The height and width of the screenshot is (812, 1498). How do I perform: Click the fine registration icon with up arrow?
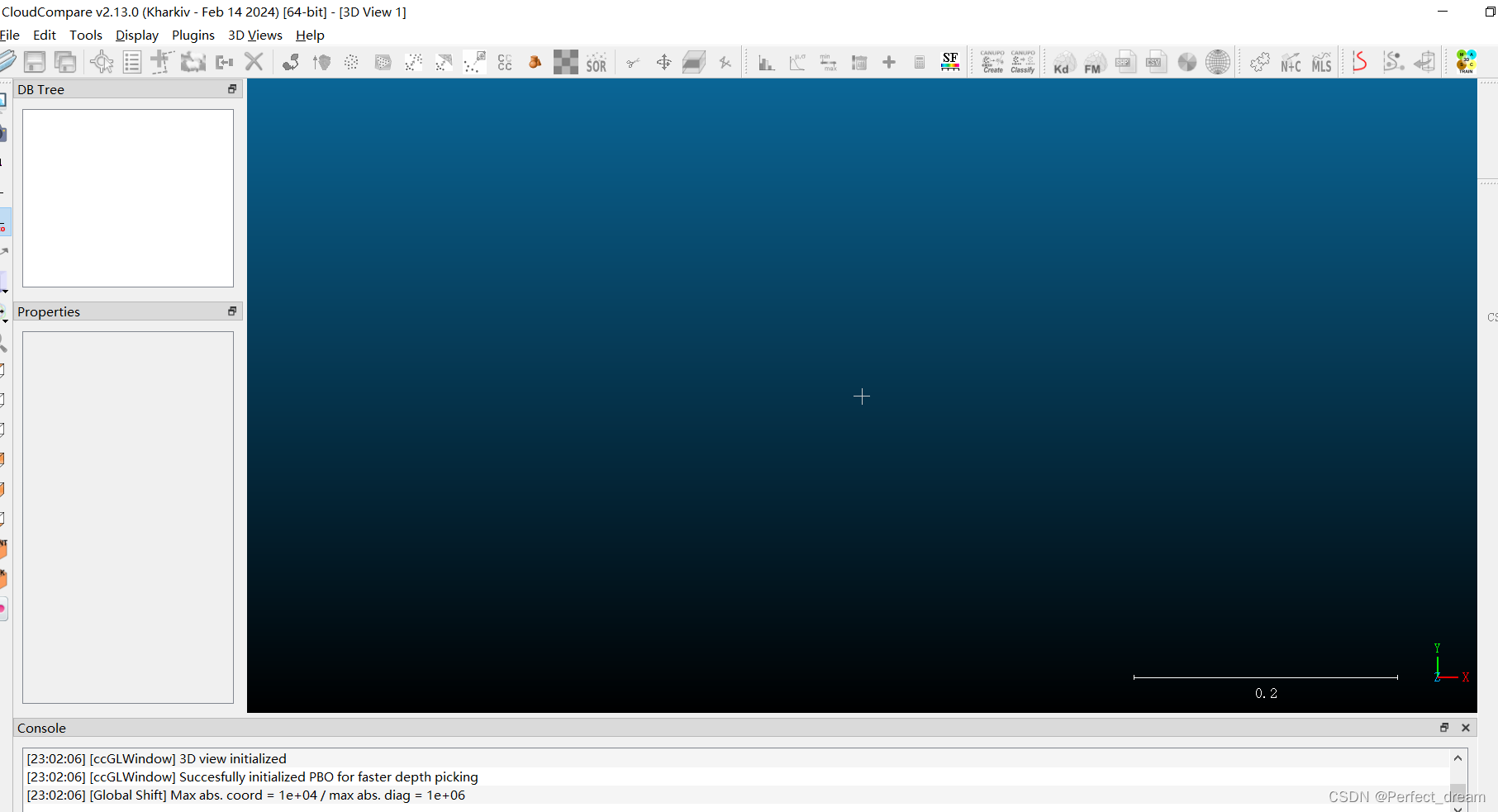321,62
